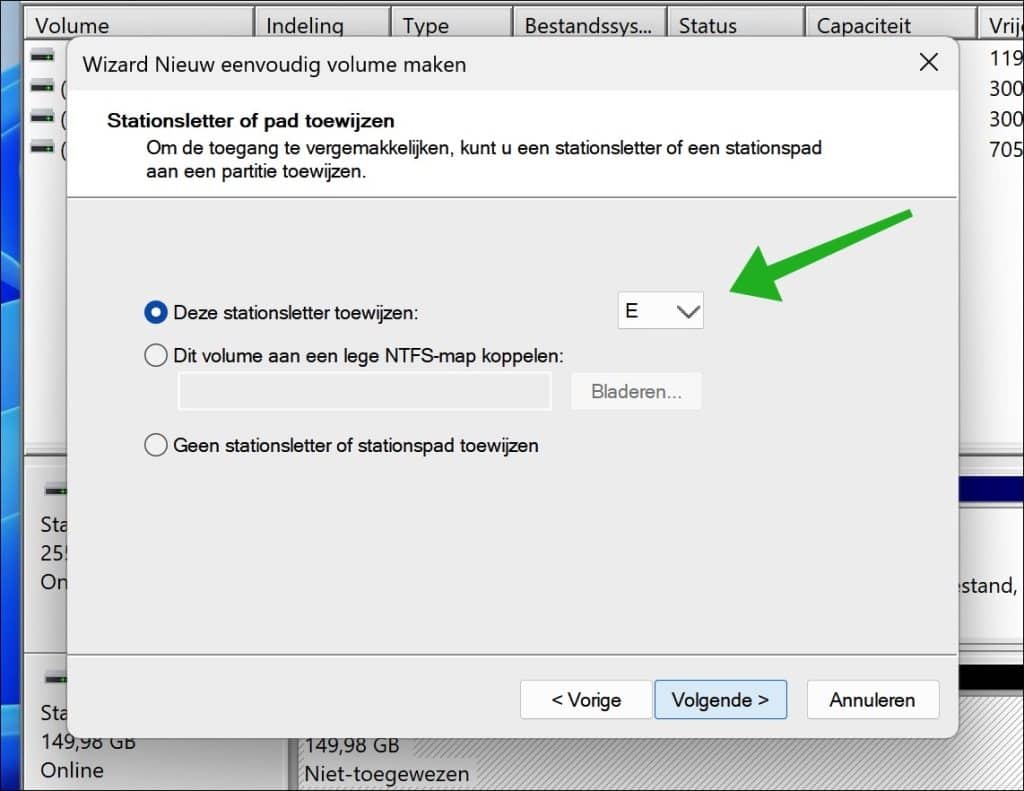Image resolution: width=1024 pixels, height=791 pixels.
Task: Select 'Deze stationsletter toewijzen' radio option
Action: tap(156, 312)
